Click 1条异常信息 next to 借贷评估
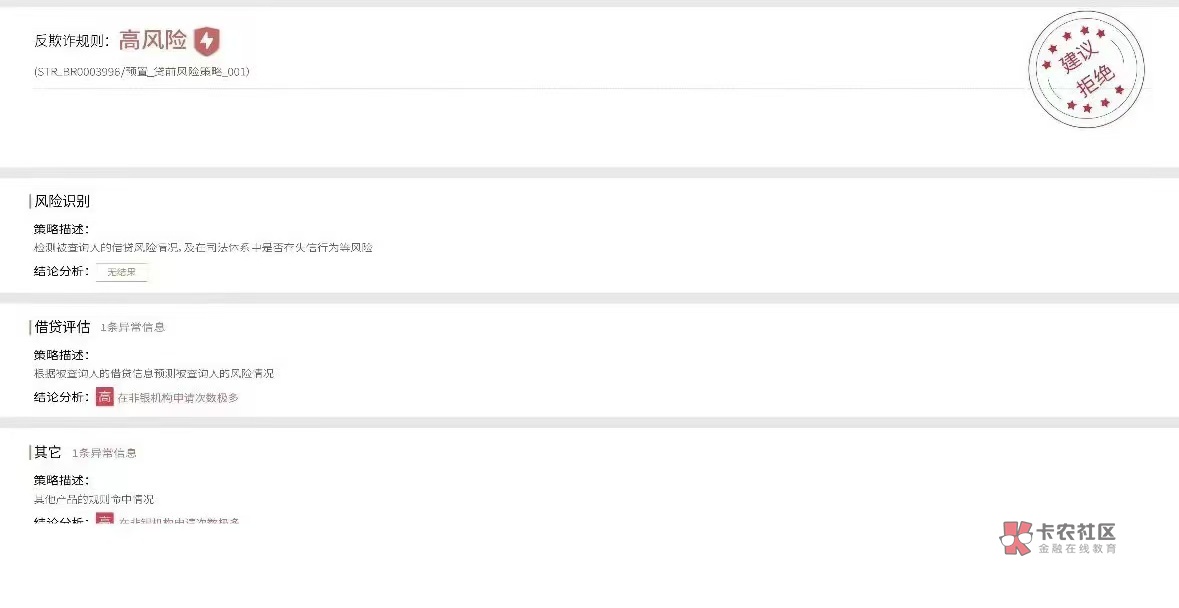 [x=133, y=328]
